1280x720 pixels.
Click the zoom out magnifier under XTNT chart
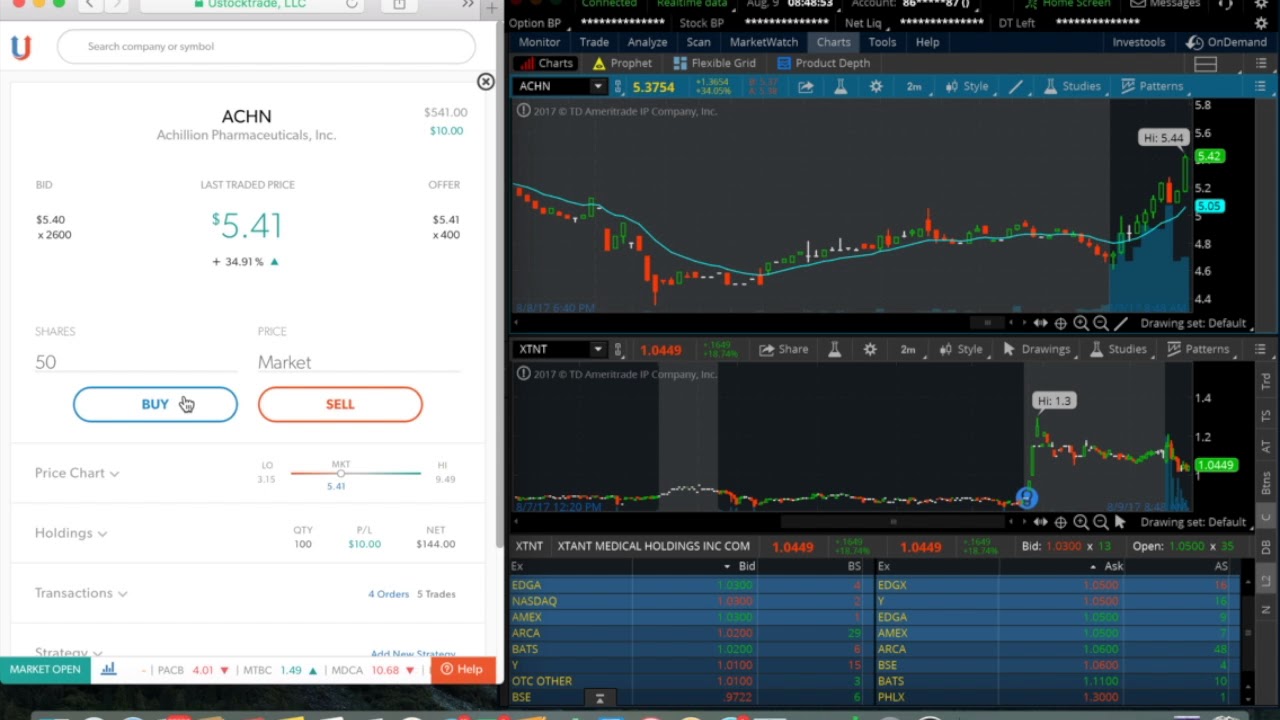pyautogui.click(x=1101, y=522)
